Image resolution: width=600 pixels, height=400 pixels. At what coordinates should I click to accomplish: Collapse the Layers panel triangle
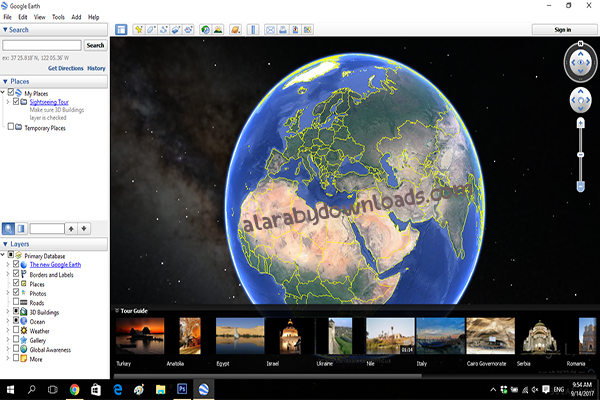point(5,244)
